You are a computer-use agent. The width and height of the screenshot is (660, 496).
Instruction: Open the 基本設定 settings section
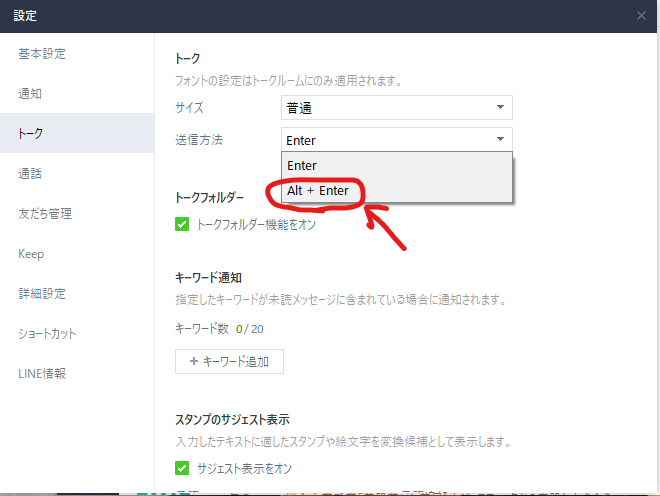tap(42, 53)
